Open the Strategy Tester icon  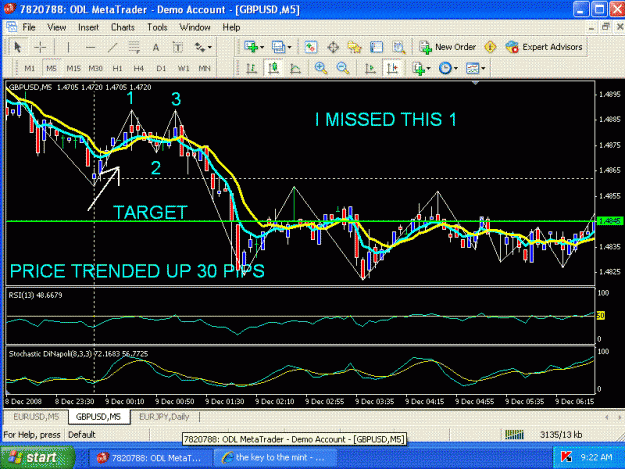point(399,47)
